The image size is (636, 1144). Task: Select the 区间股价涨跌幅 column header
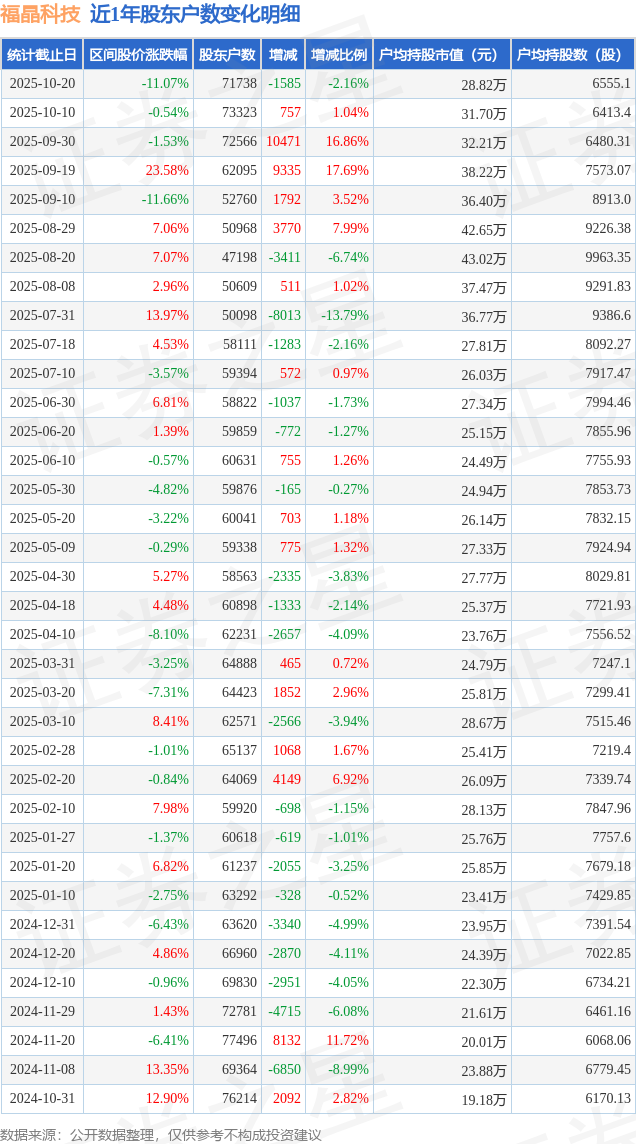click(138, 55)
